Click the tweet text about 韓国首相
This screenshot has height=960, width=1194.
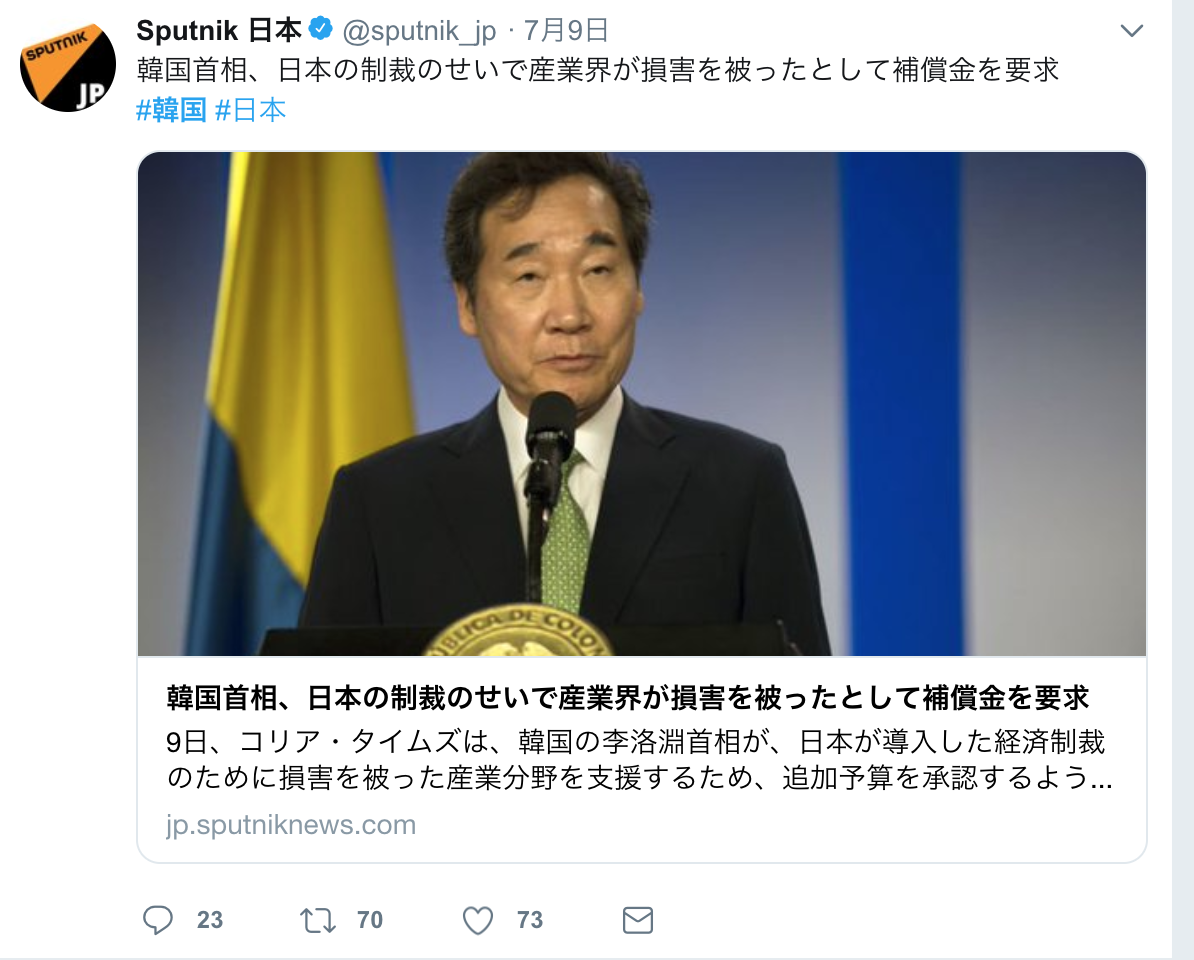point(598,70)
